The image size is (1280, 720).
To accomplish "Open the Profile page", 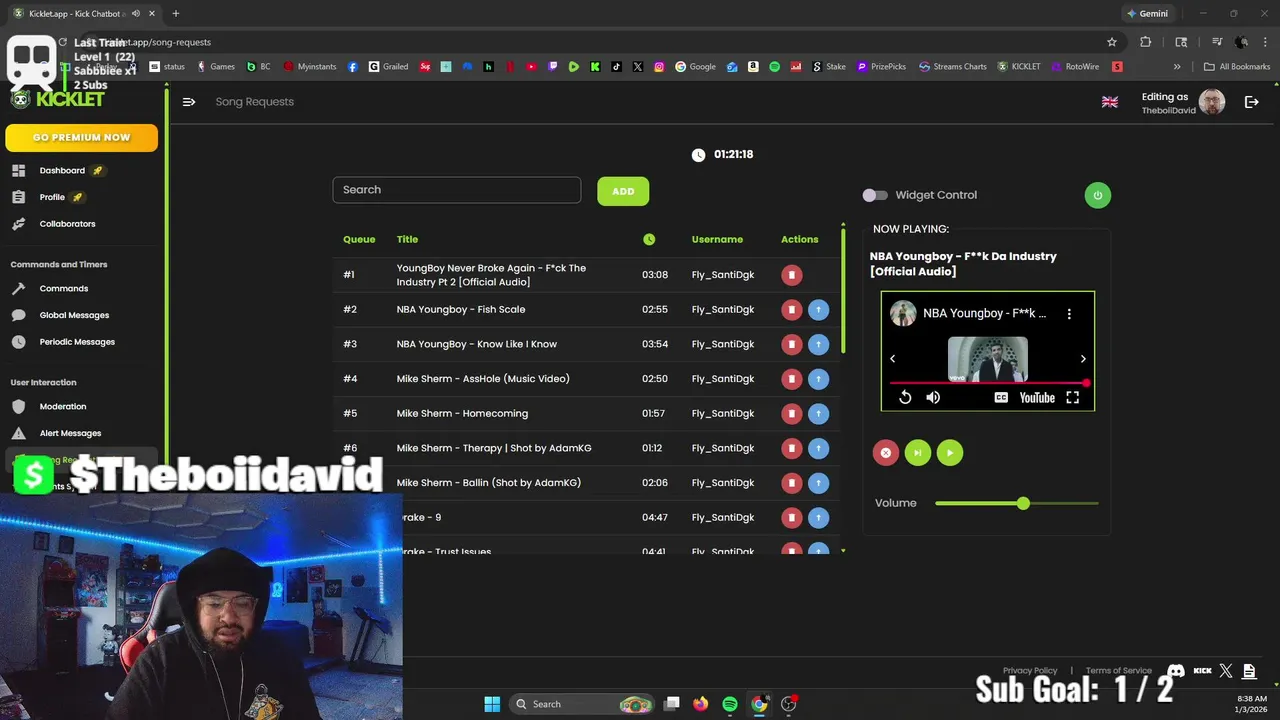I will tap(52, 197).
